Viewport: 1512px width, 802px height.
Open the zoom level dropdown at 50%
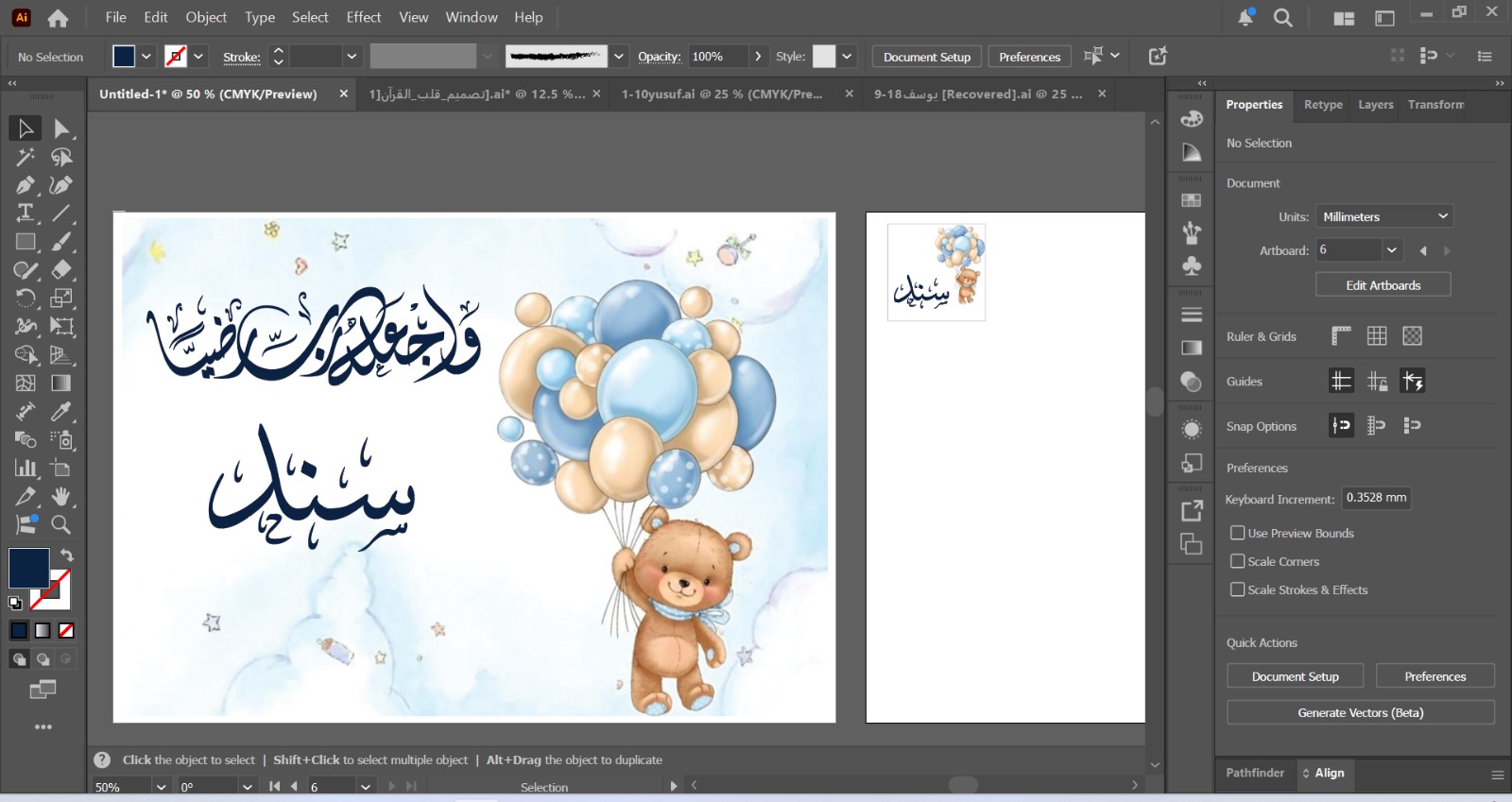pos(161,787)
